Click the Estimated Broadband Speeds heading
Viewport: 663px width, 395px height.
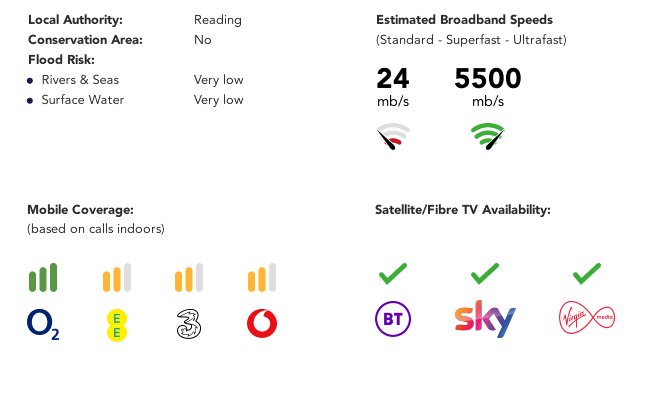pyautogui.click(x=464, y=20)
